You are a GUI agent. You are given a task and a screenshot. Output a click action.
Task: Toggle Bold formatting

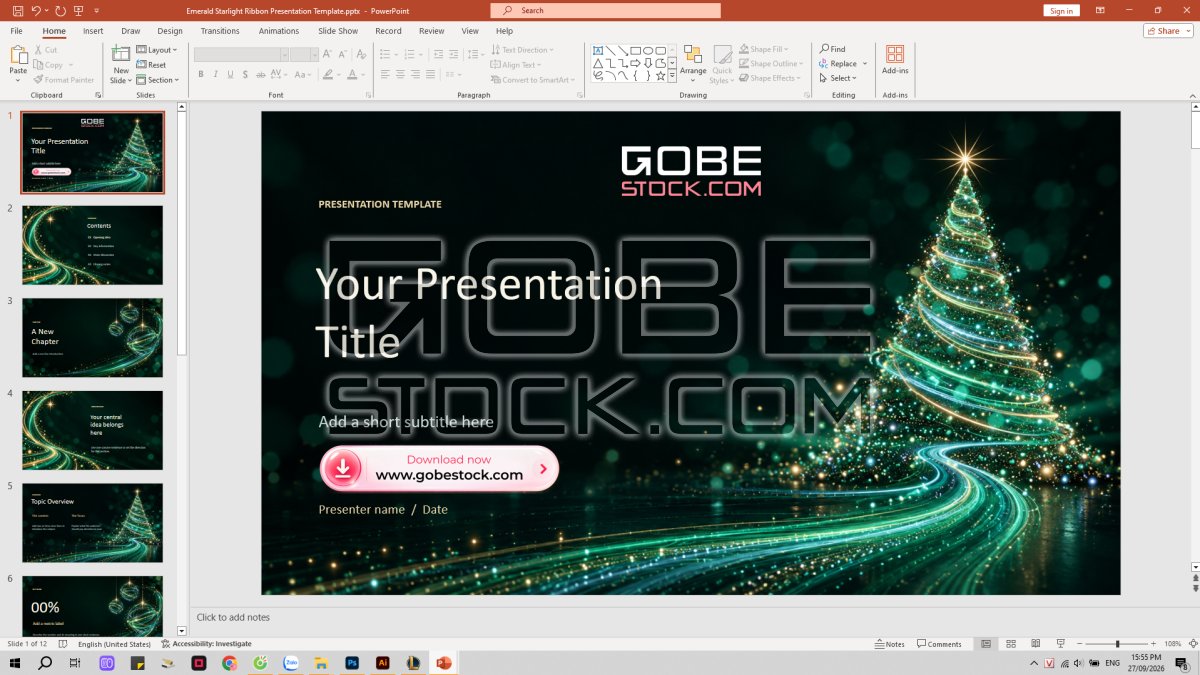200,74
